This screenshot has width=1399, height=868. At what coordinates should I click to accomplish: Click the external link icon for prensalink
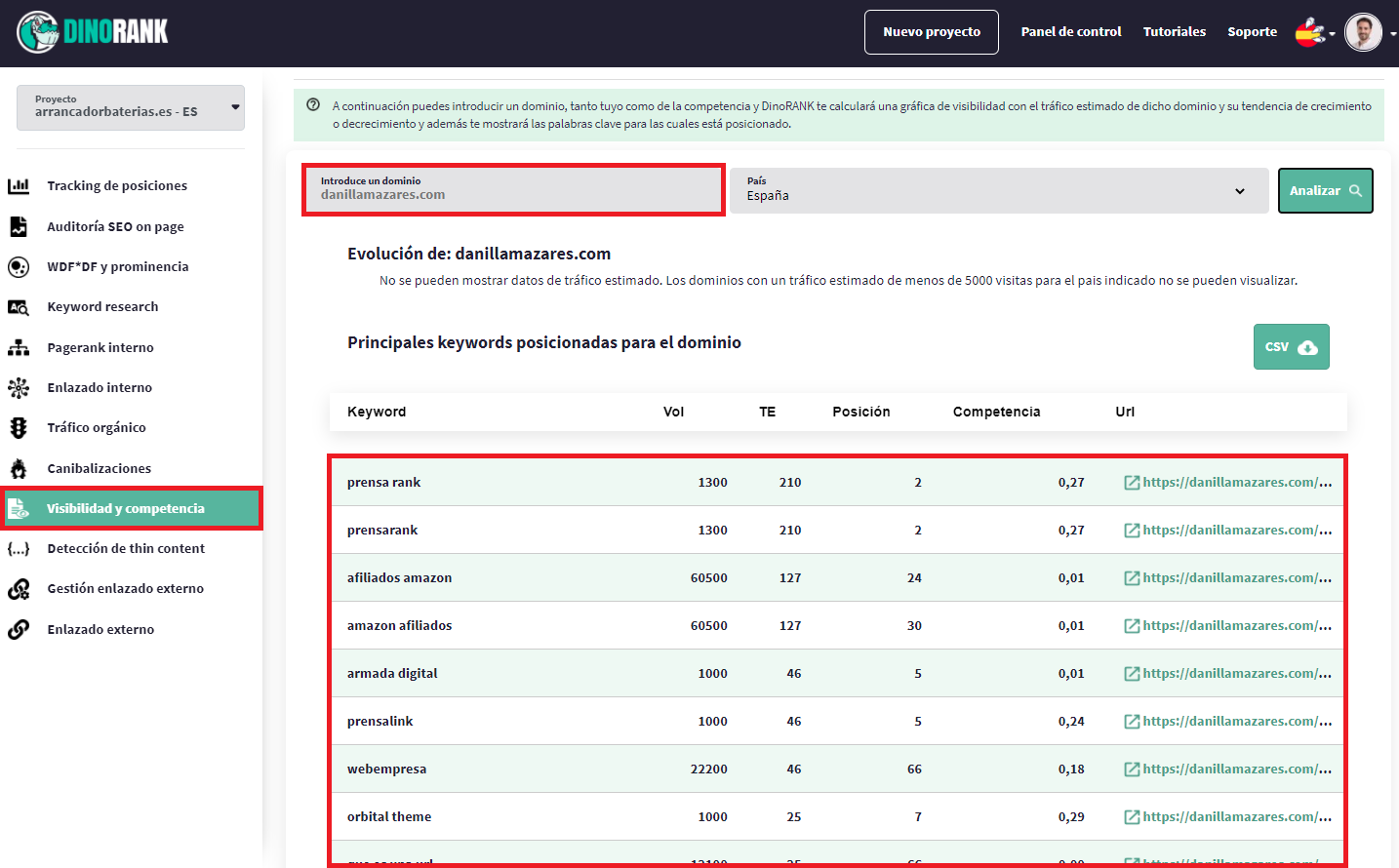[x=1132, y=722]
